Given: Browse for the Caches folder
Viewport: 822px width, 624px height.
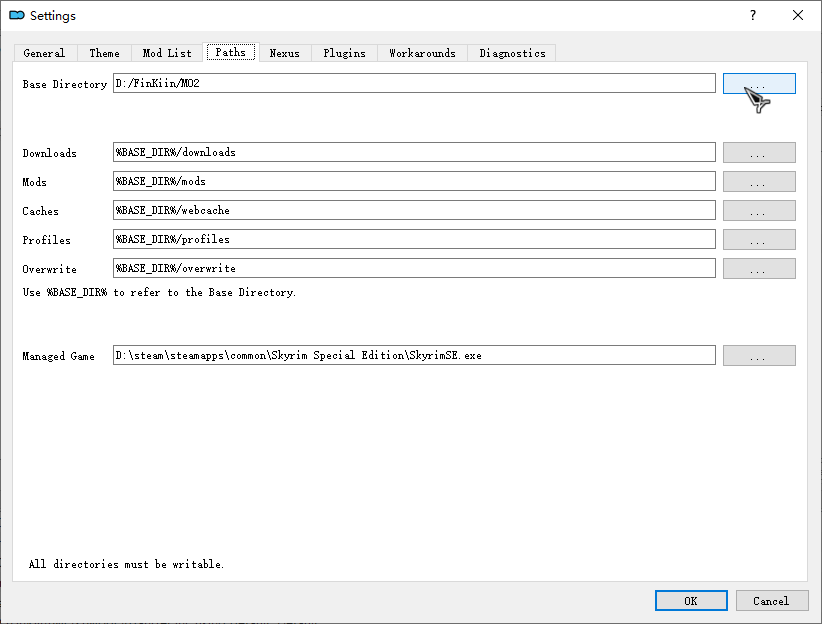Looking at the screenshot, I should (759, 211).
